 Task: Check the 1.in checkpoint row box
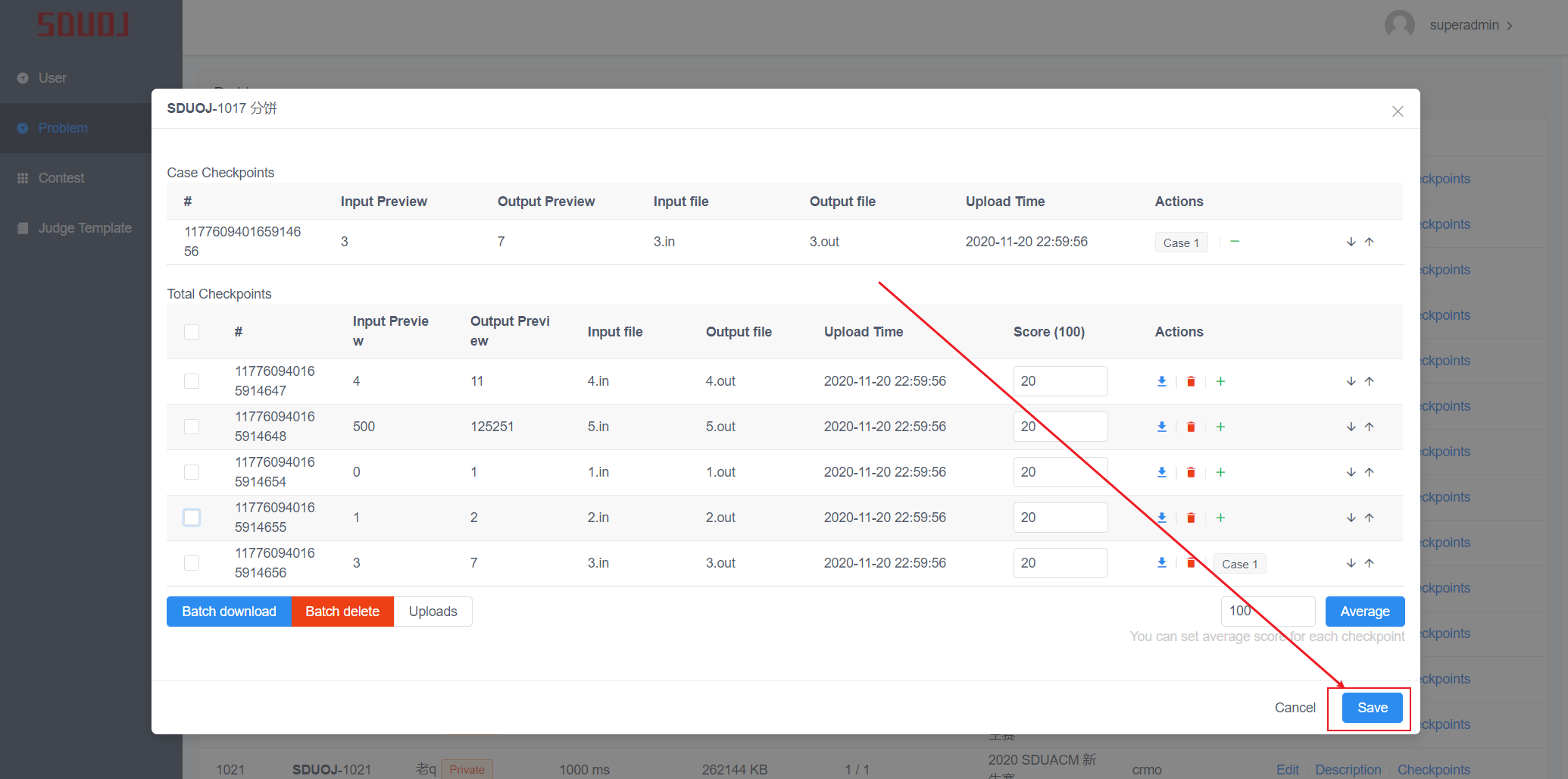pos(192,472)
